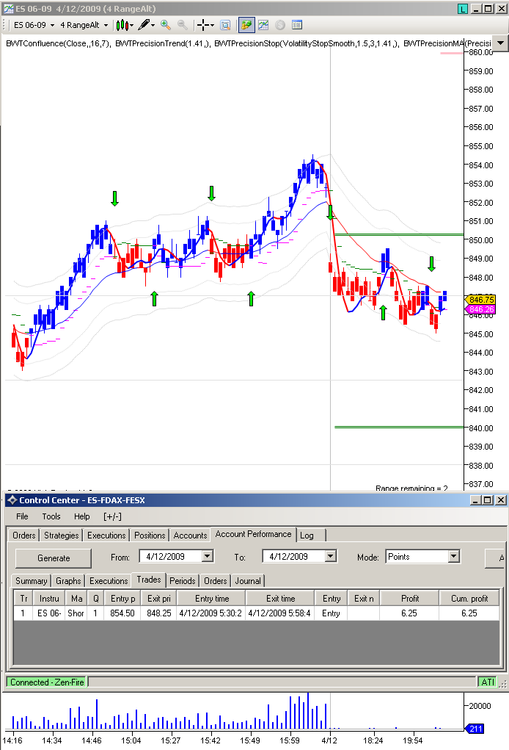Open the Mode Points dropdown
Screen dimensions: 509x750
(x=454, y=556)
